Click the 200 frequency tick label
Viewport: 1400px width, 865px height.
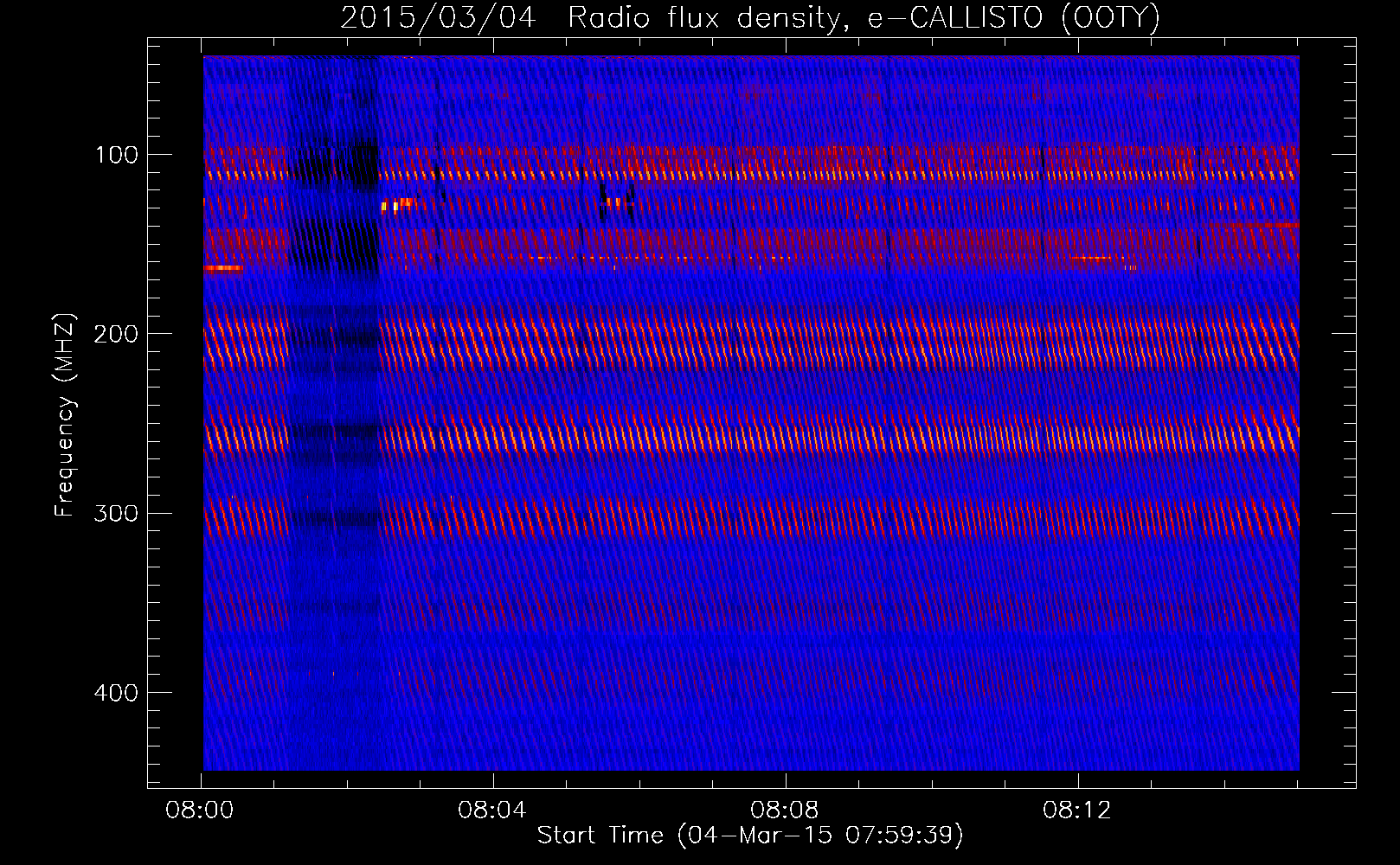tap(116, 334)
